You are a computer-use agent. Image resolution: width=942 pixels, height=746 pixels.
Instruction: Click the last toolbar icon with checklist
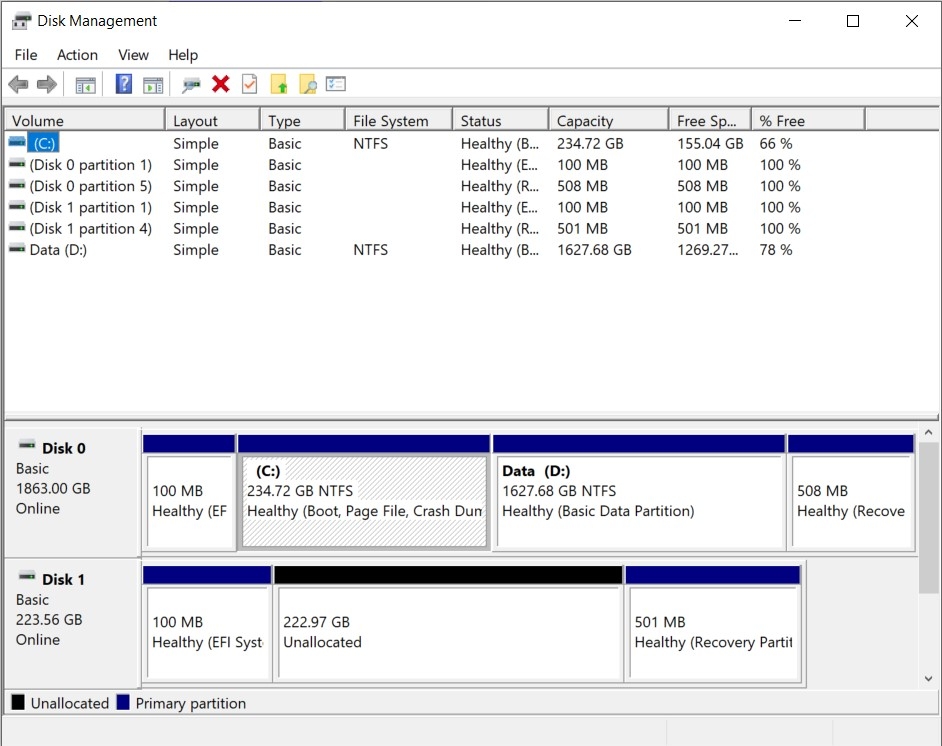(x=336, y=83)
